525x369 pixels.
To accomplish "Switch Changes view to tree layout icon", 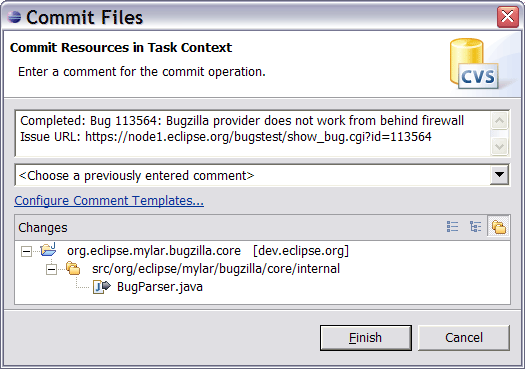I will [x=475, y=227].
